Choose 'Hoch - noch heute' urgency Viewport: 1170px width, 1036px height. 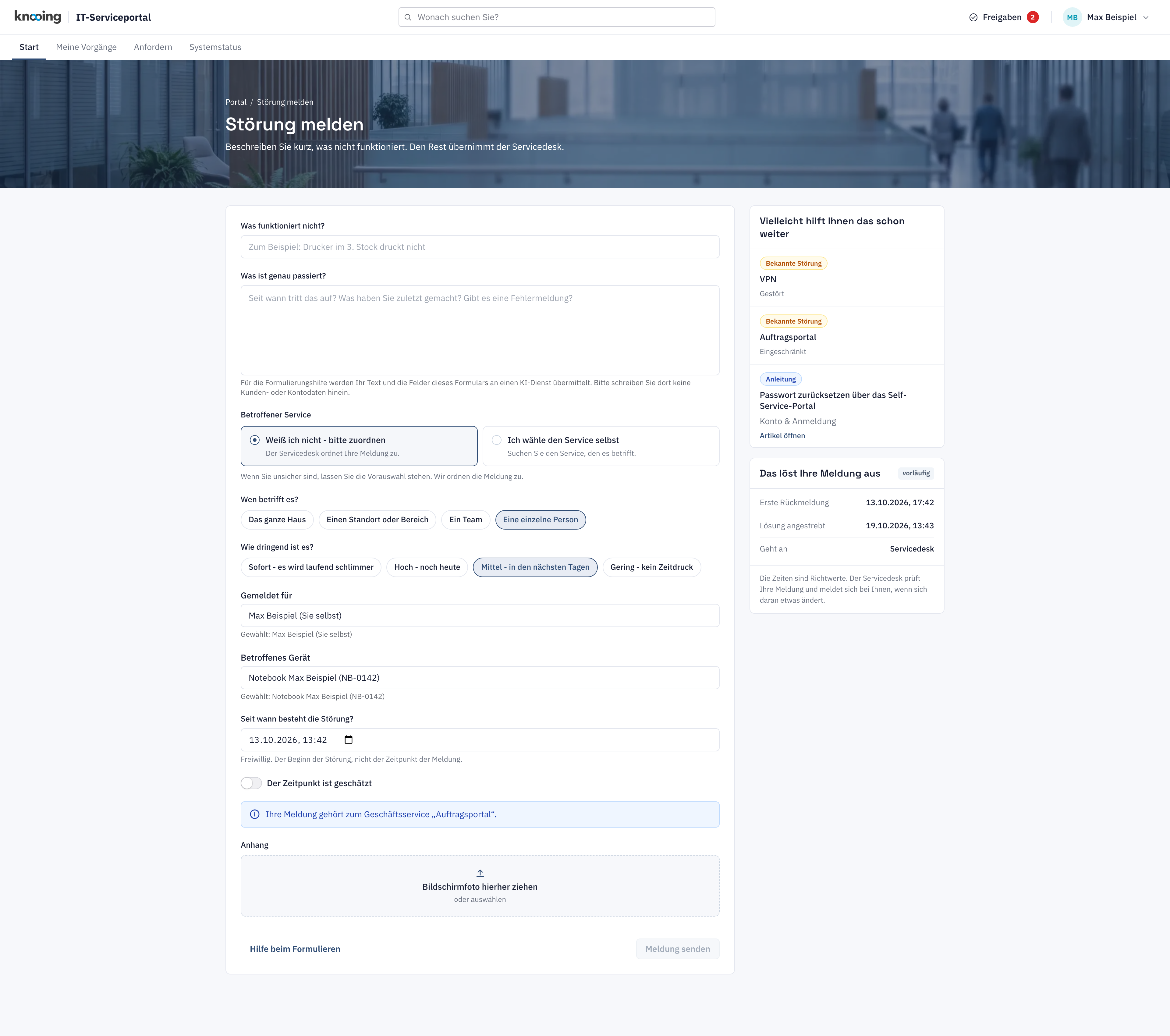pyautogui.click(x=427, y=567)
